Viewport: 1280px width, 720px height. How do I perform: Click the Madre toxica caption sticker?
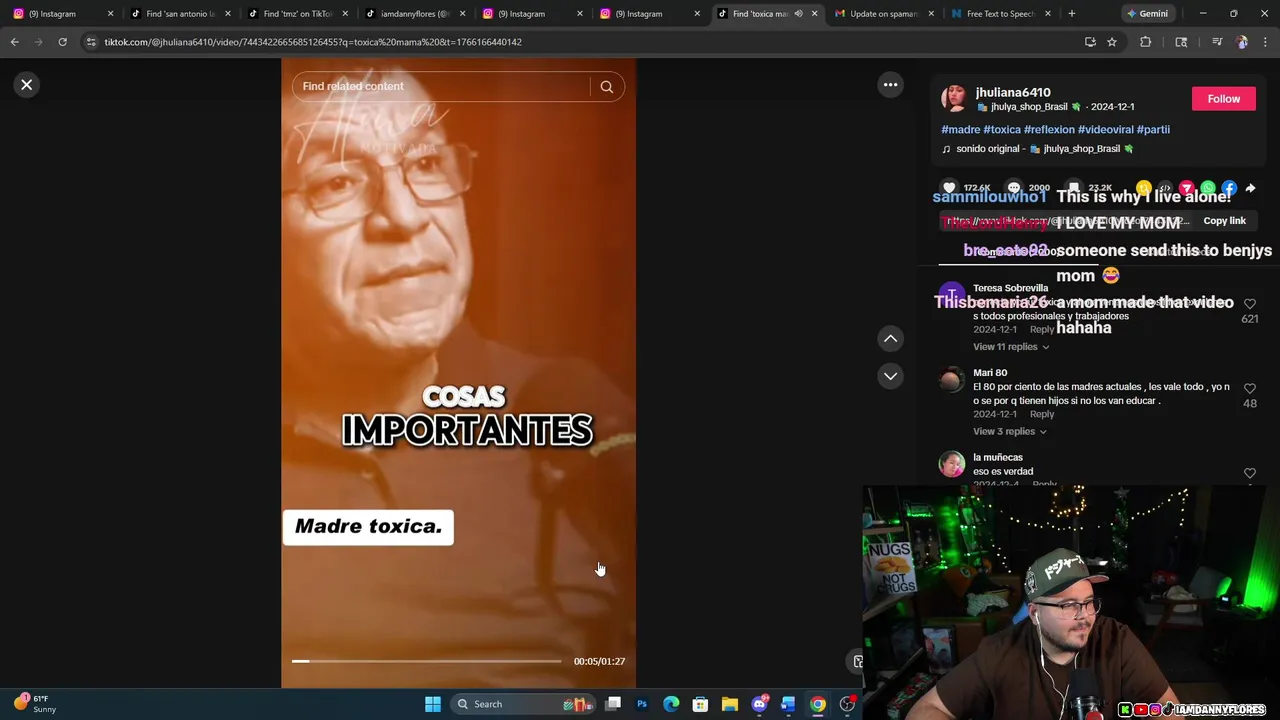click(368, 527)
